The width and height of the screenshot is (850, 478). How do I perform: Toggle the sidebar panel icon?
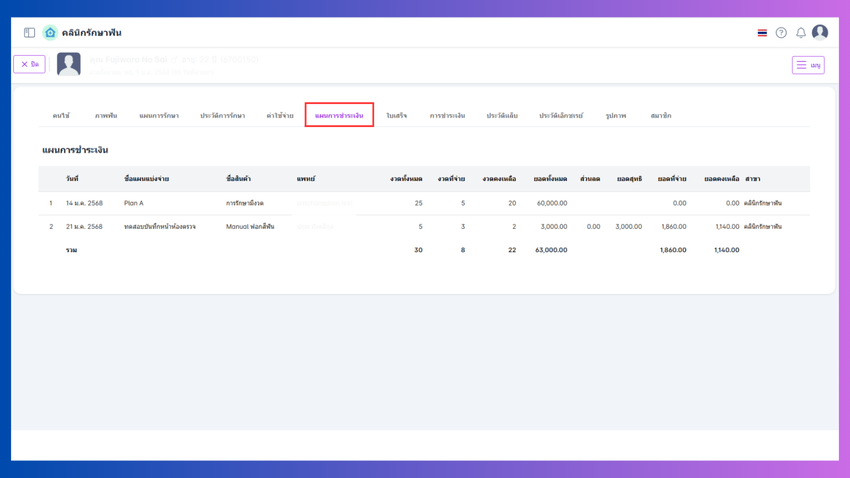point(29,33)
